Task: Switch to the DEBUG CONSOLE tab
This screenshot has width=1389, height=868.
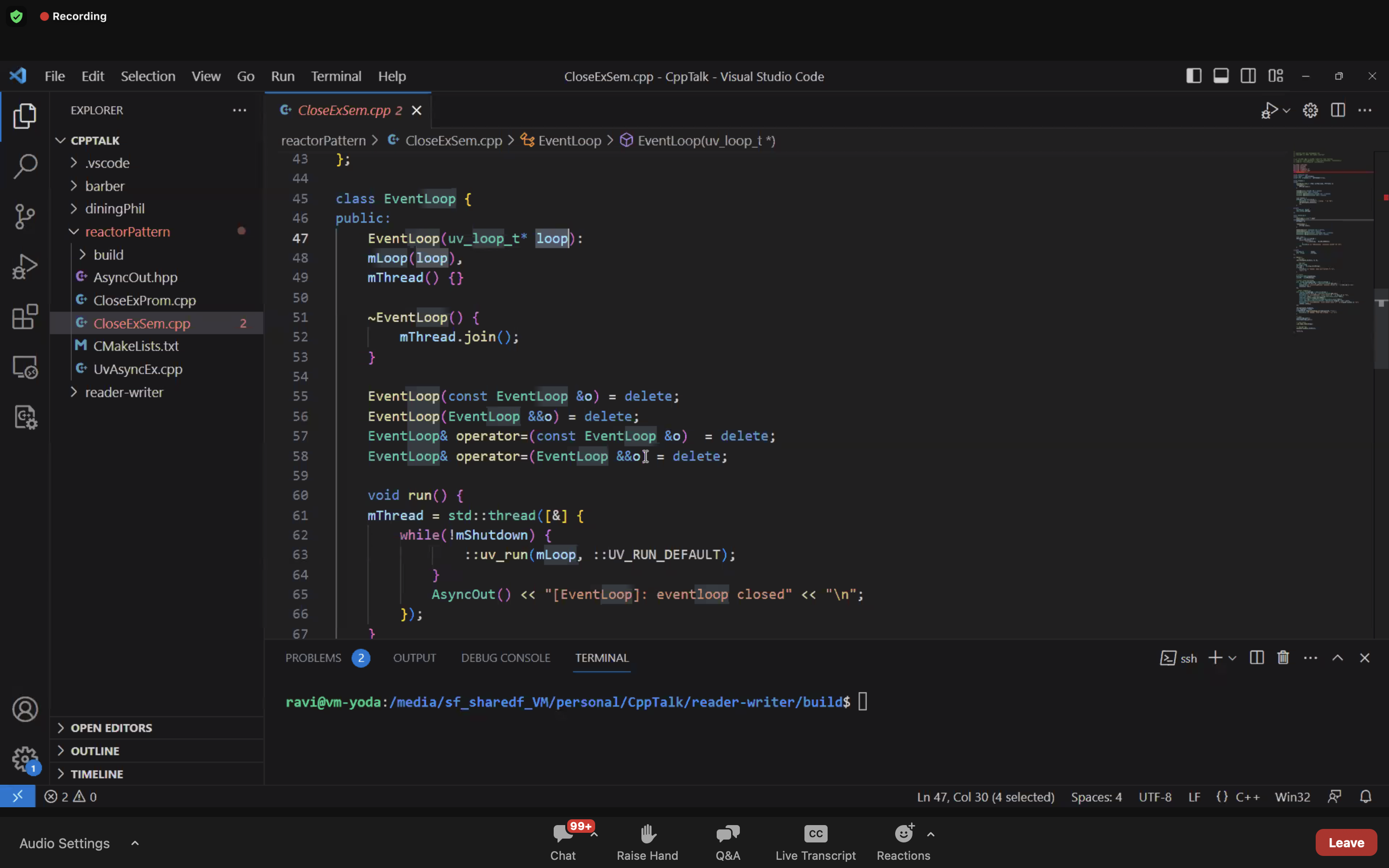Action: coord(505,658)
